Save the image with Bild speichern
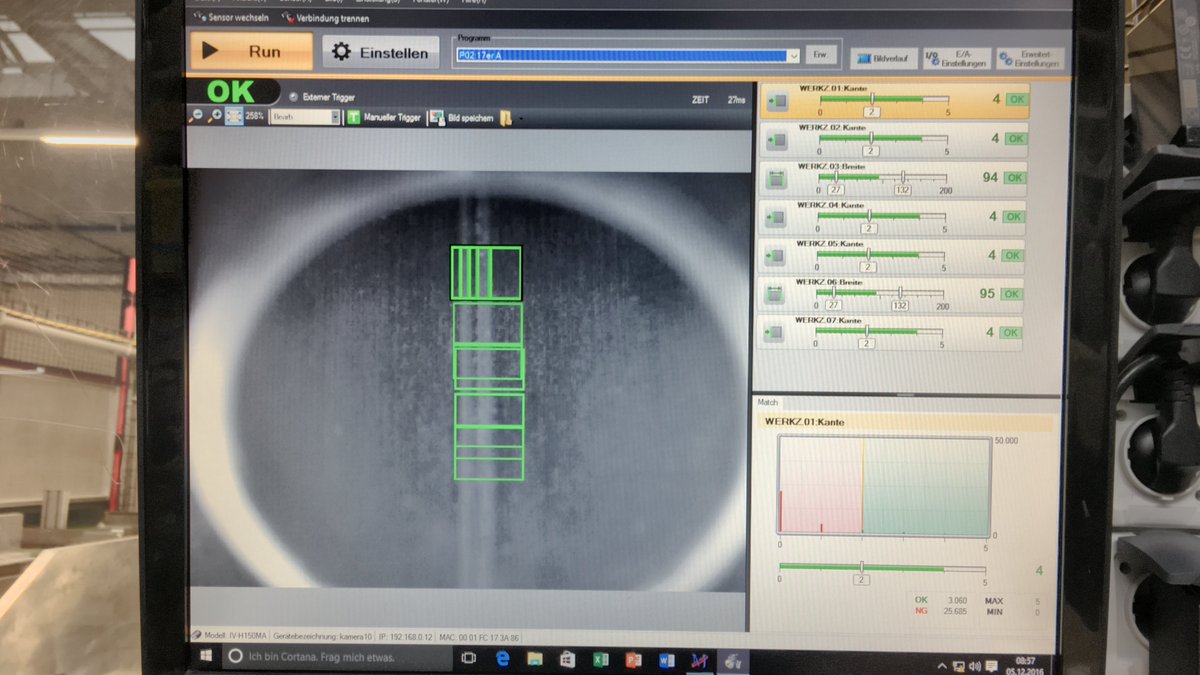This screenshot has width=1200, height=675. 461,118
